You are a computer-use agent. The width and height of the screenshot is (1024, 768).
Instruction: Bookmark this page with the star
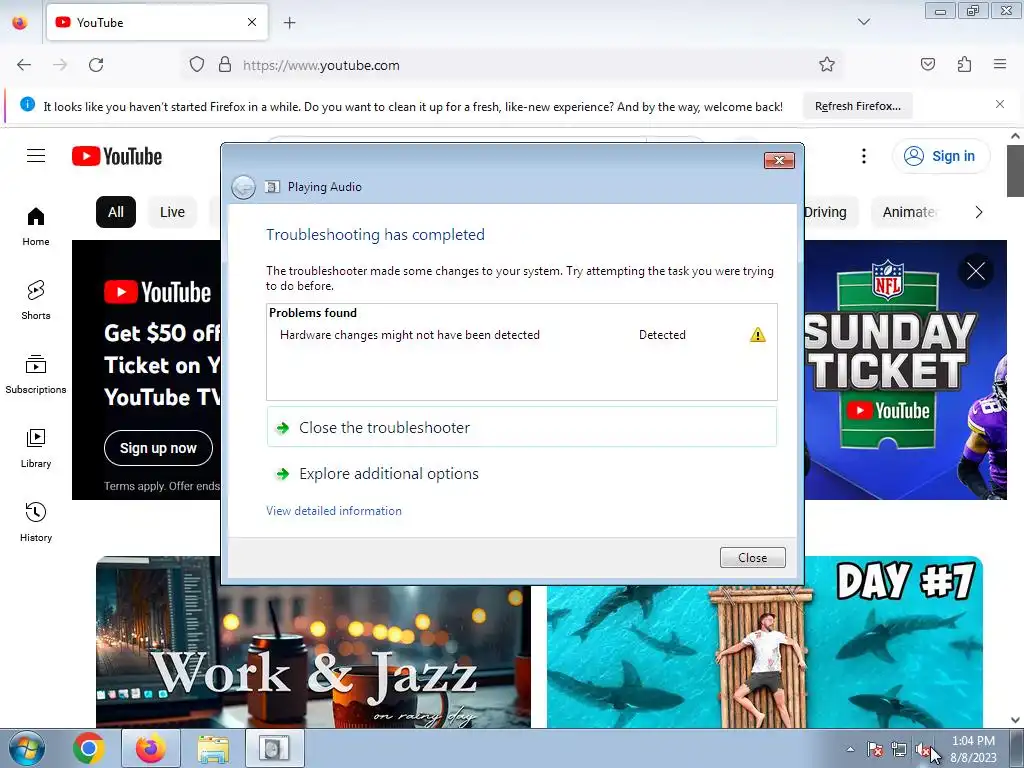[827, 64]
